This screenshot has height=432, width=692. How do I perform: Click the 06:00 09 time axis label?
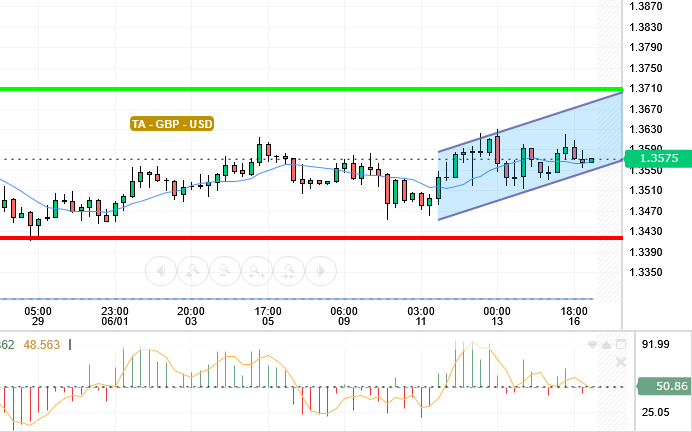click(344, 316)
